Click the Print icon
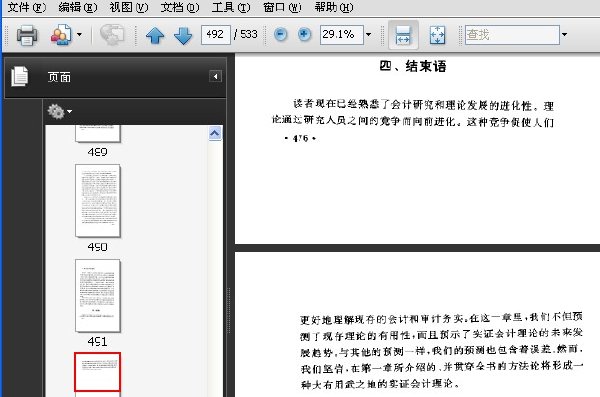The height and width of the screenshot is (397, 600). (x=27, y=35)
